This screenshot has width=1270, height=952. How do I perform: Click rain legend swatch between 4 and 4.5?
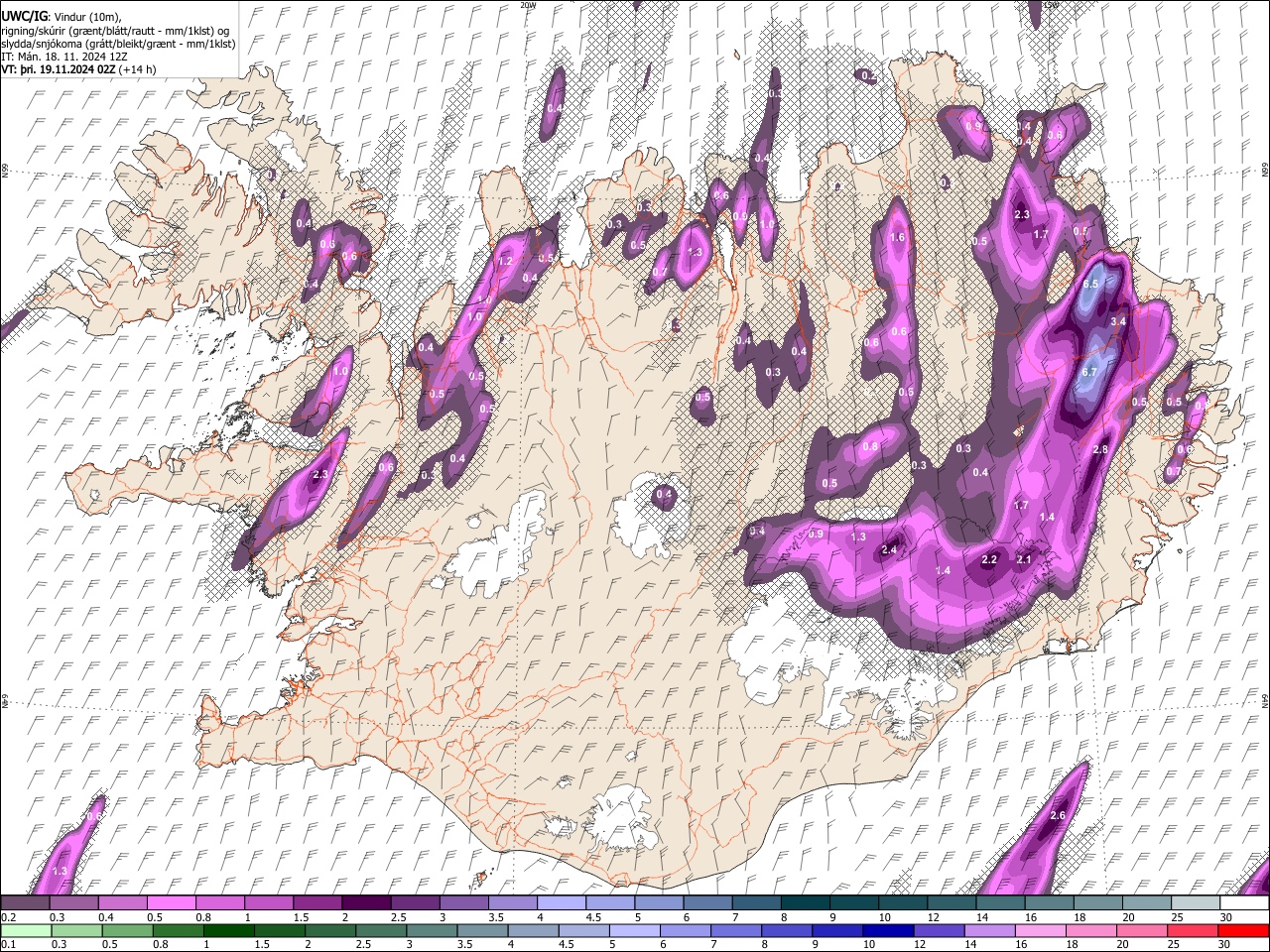click(x=533, y=930)
